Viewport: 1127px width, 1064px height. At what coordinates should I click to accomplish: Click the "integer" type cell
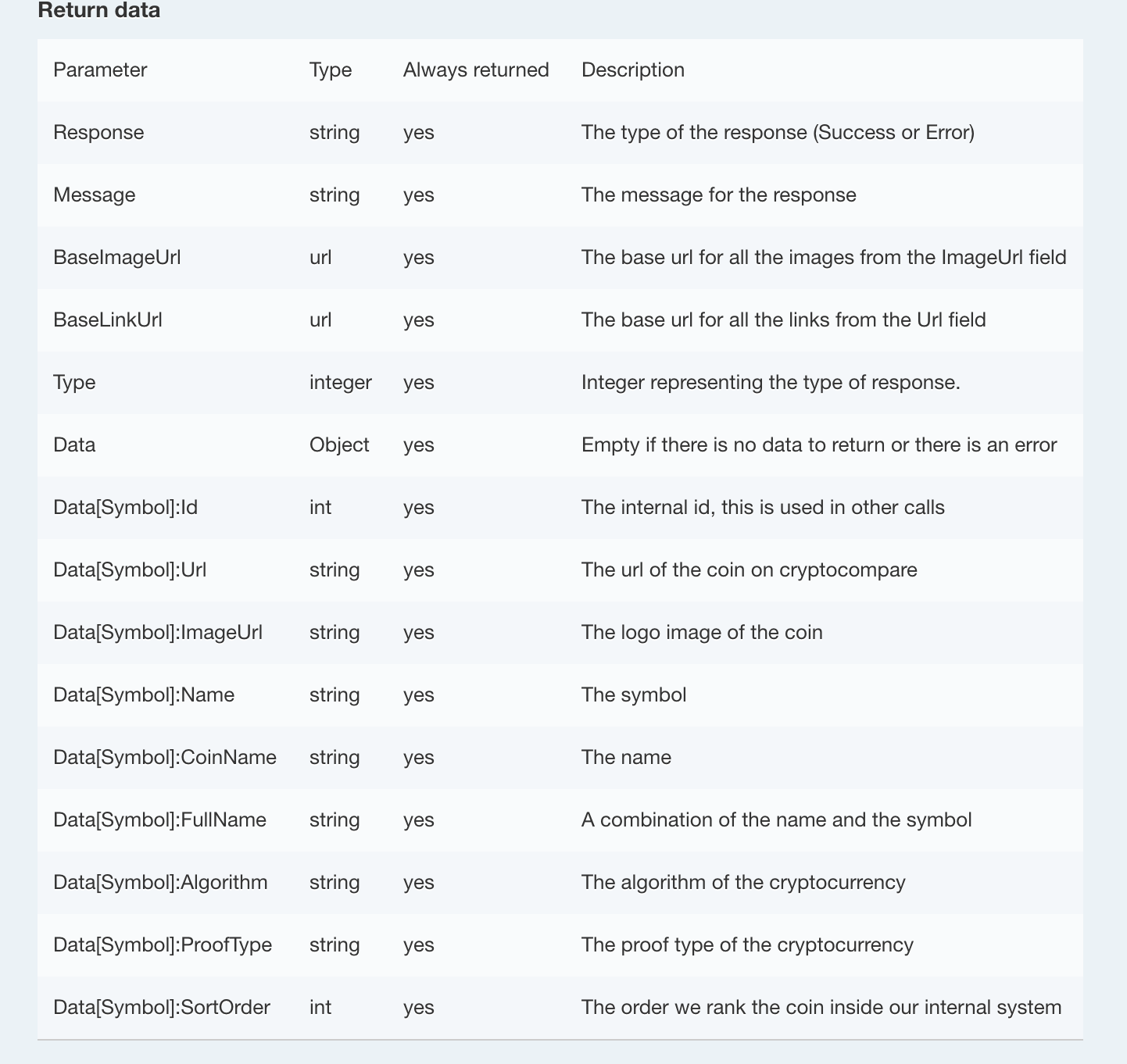coord(341,383)
